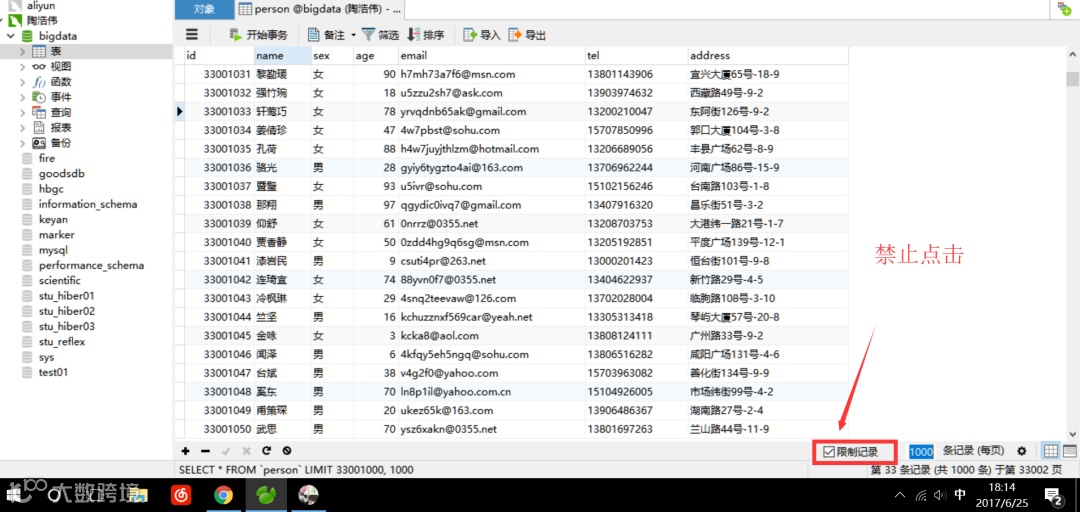Screen dimensions: 1080x512
Task: Select the person @bigdata tab
Action: 319,9
